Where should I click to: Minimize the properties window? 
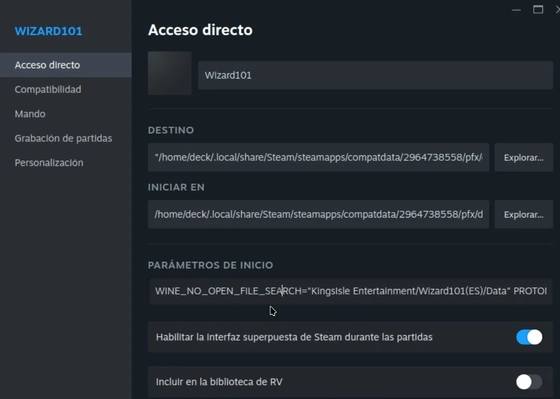pos(516,10)
